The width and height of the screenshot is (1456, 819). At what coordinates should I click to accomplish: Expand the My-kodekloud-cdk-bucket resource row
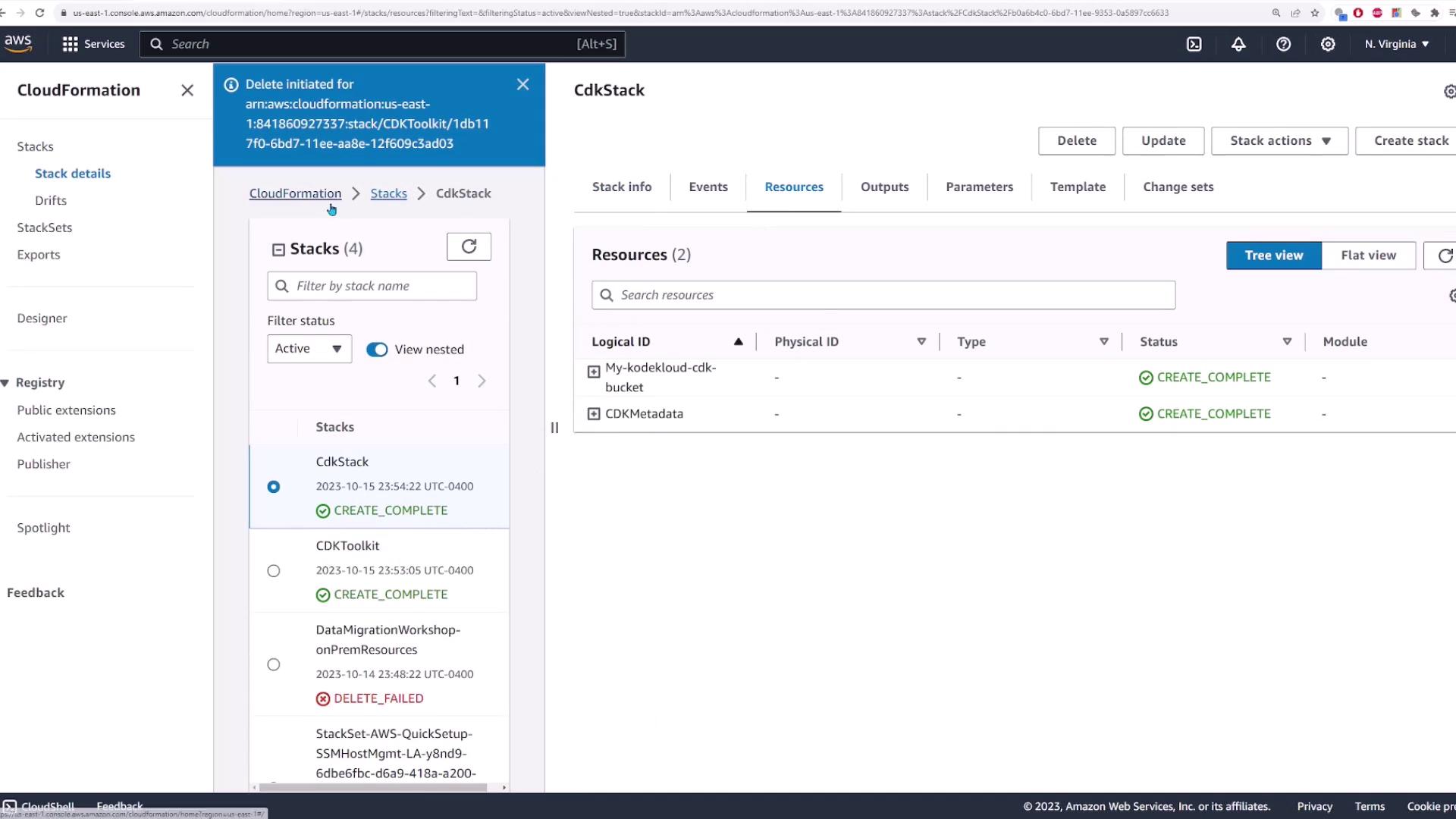[x=594, y=372]
